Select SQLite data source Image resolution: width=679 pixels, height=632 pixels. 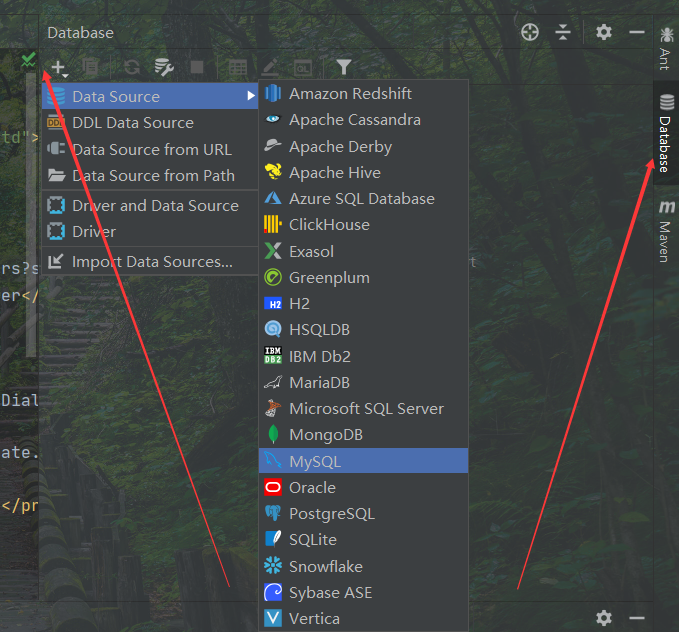pyautogui.click(x=363, y=539)
